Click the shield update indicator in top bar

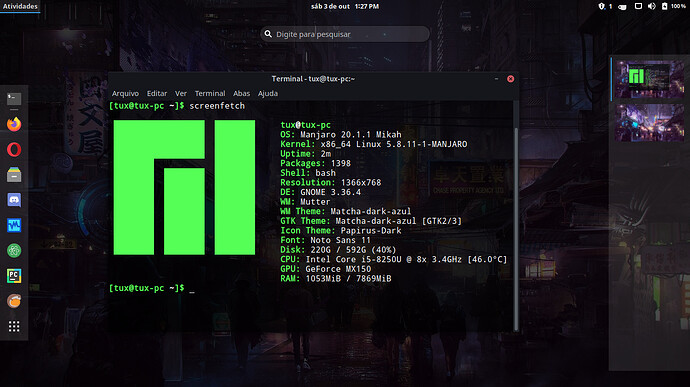pyautogui.click(x=602, y=6)
